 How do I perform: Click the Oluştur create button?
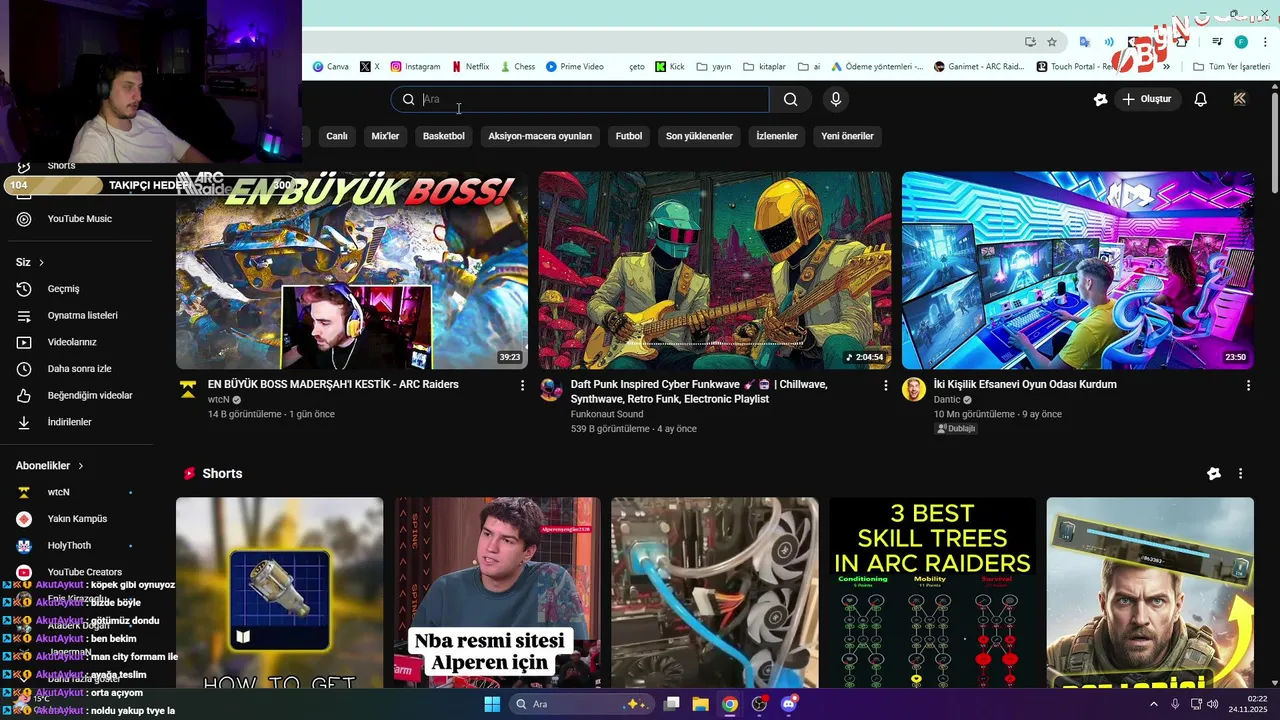(1146, 99)
